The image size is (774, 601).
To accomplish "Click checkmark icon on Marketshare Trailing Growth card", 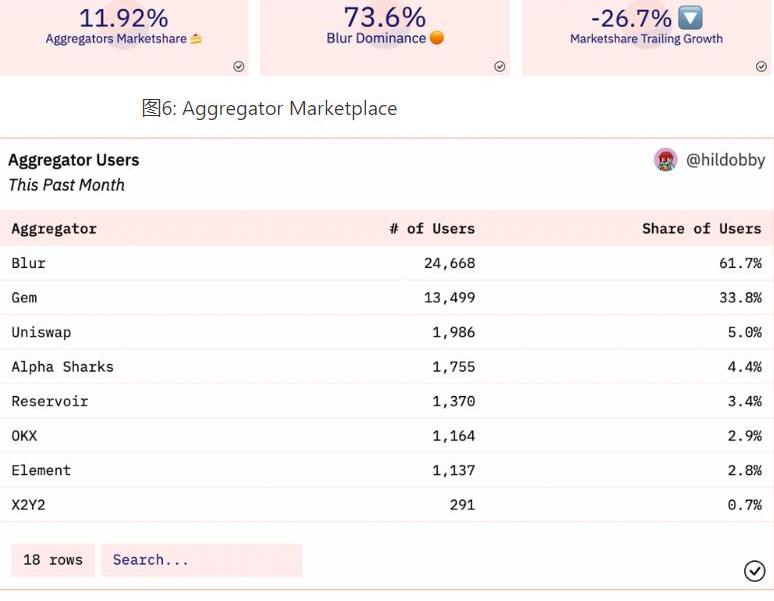I will tap(761, 66).
